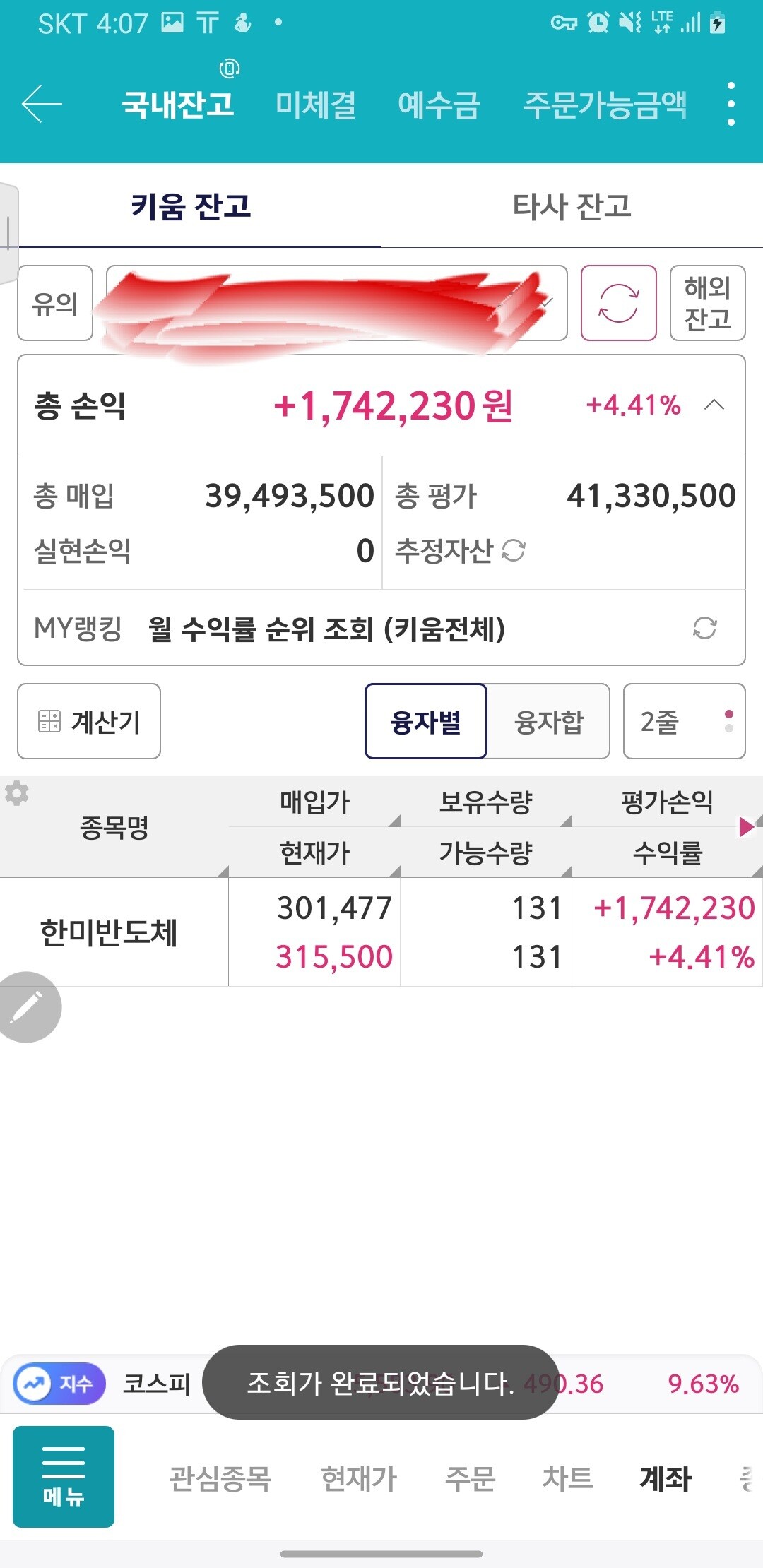Refresh the MY ranking row
The image size is (763, 1568).
click(x=704, y=628)
